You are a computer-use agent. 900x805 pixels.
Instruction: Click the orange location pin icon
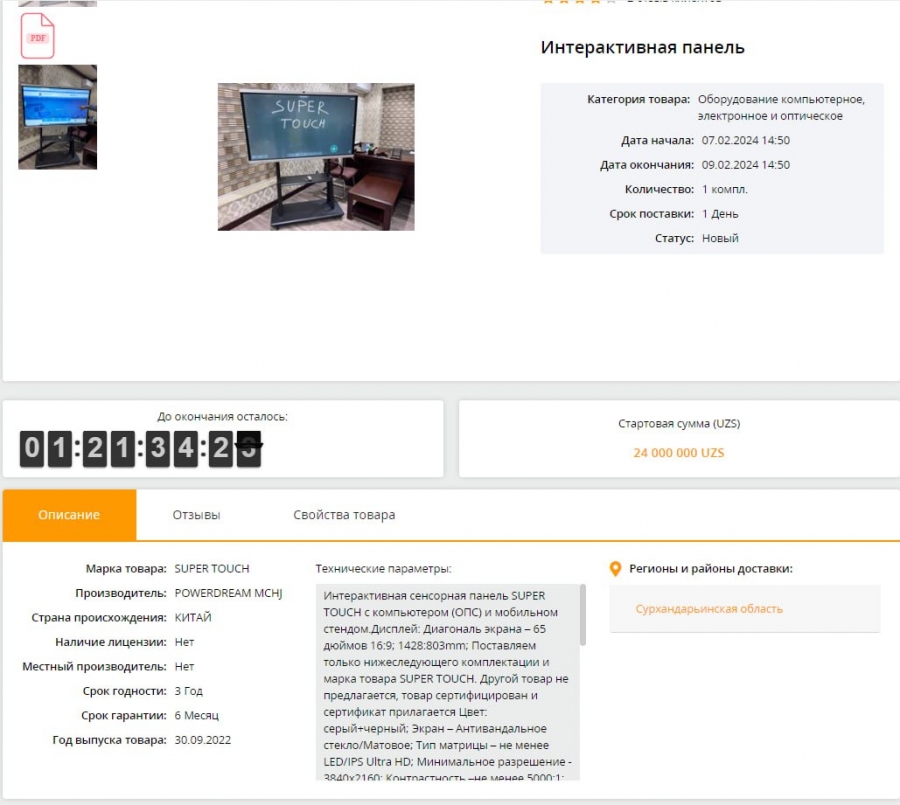pos(615,569)
